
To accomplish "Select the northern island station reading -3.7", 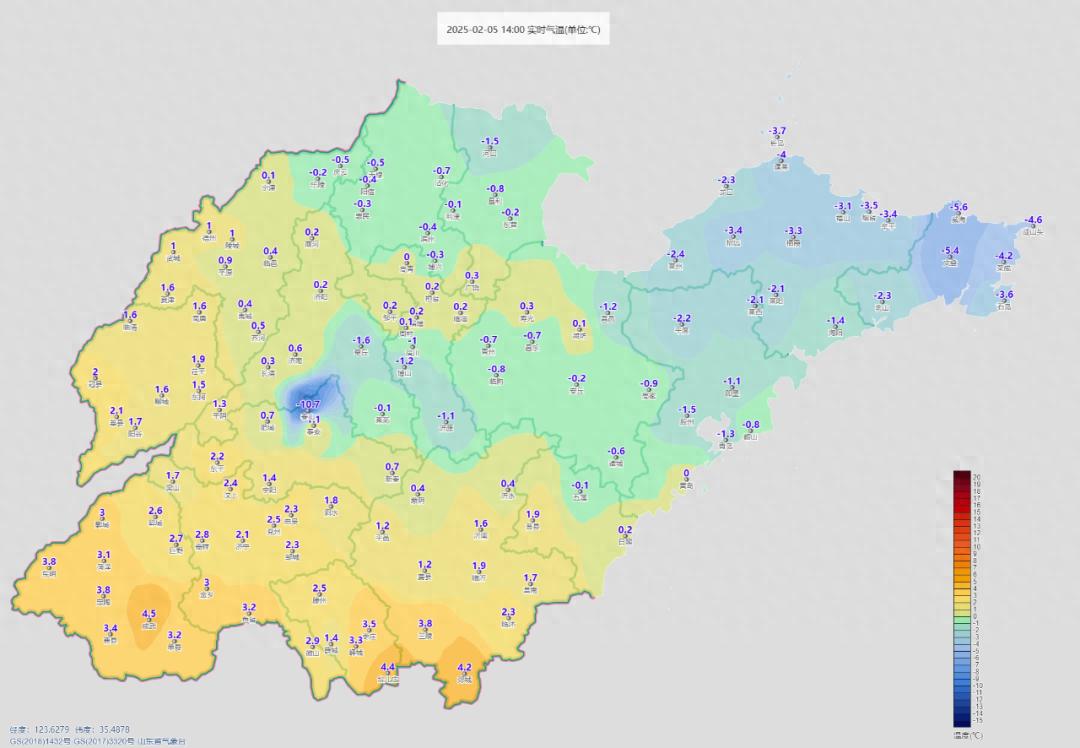I will click(777, 140).
